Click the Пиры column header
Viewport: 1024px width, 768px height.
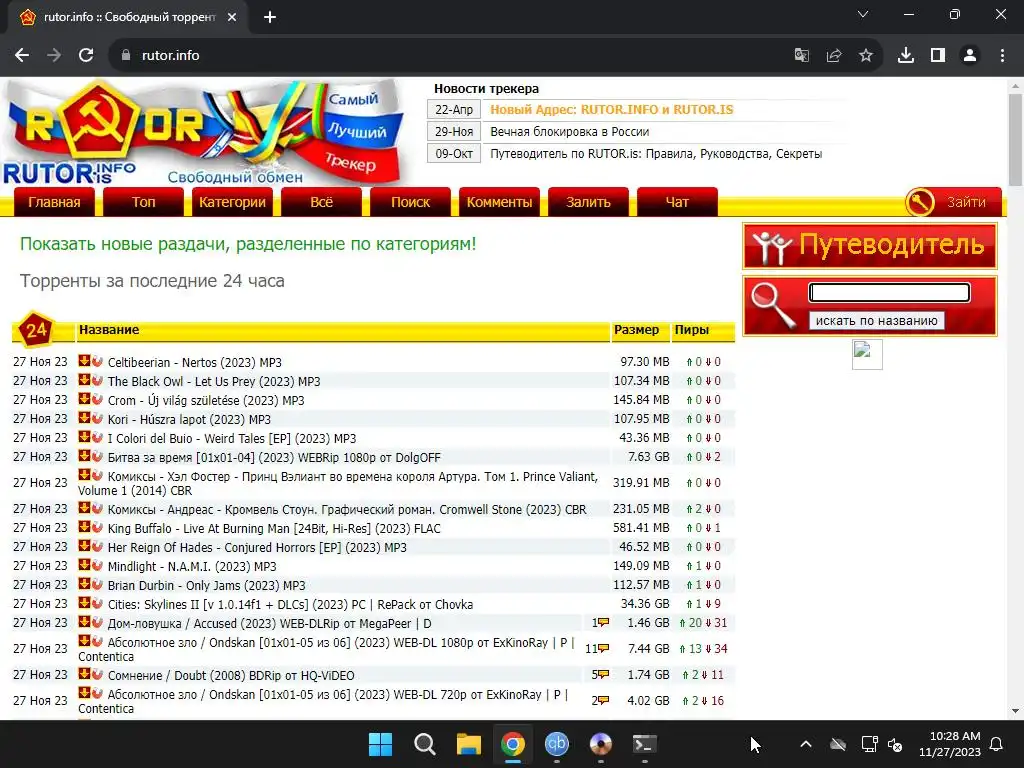[x=692, y=330]
